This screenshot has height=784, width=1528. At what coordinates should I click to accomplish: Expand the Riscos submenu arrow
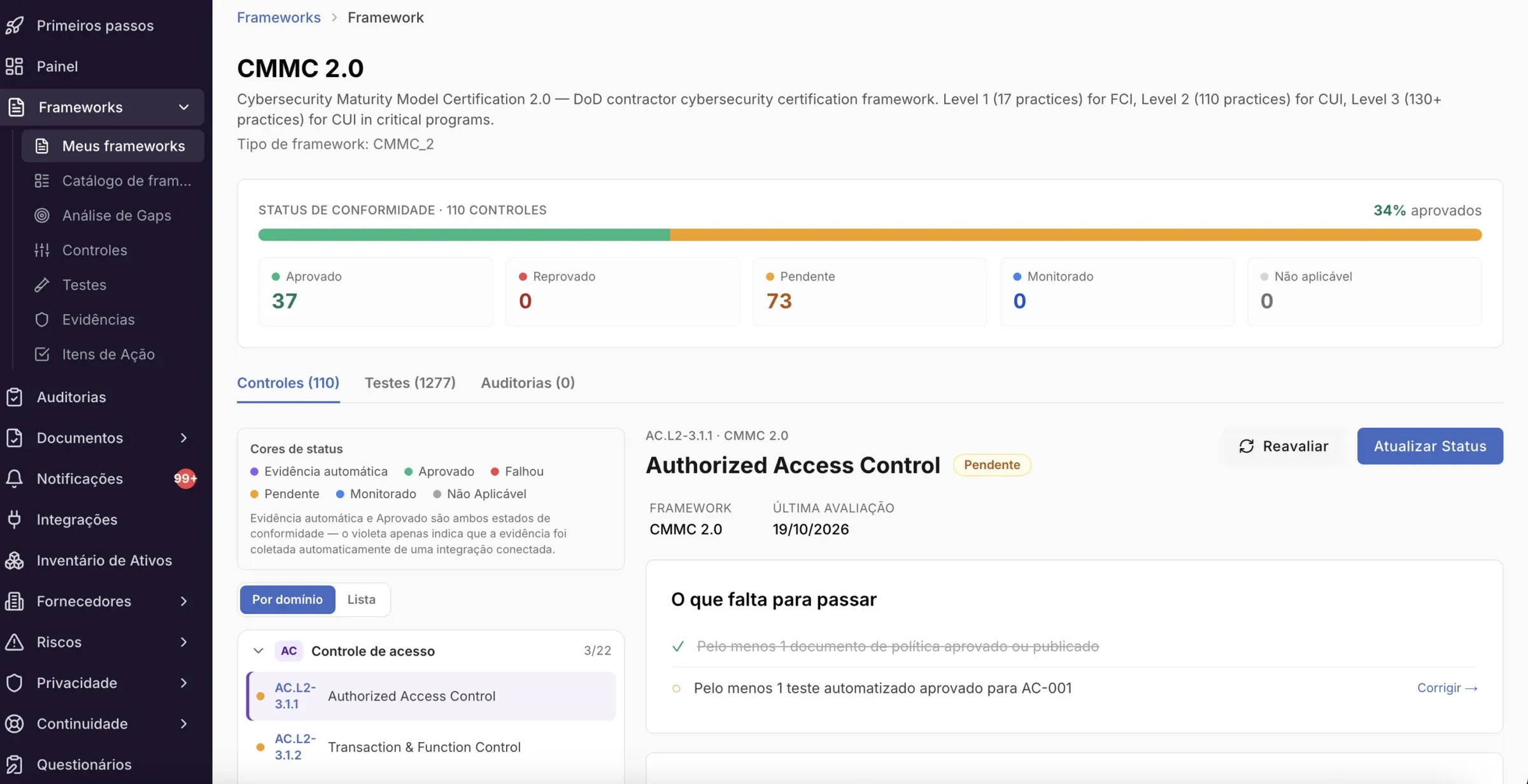click(x=183, y=642)
